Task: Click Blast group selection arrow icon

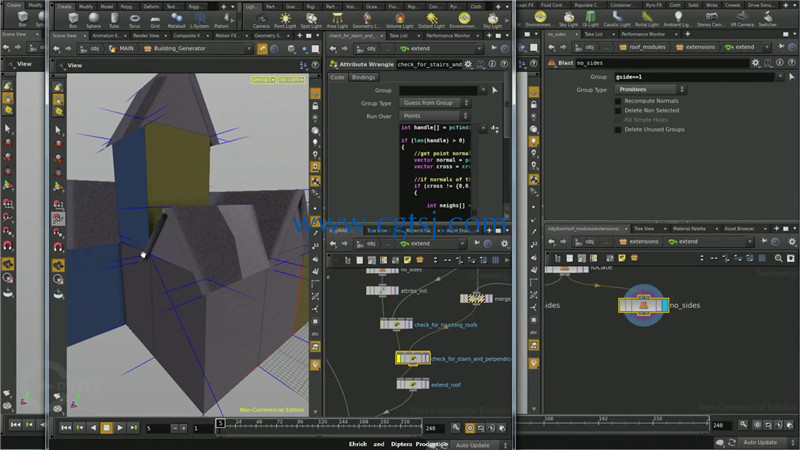Action: [791, 77]
